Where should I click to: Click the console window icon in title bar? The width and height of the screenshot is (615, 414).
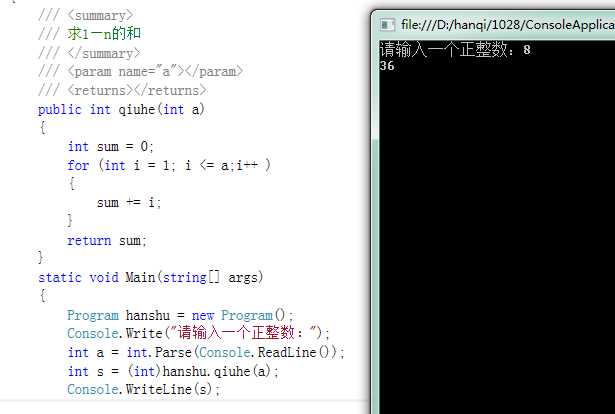click(x=387, y=25)
